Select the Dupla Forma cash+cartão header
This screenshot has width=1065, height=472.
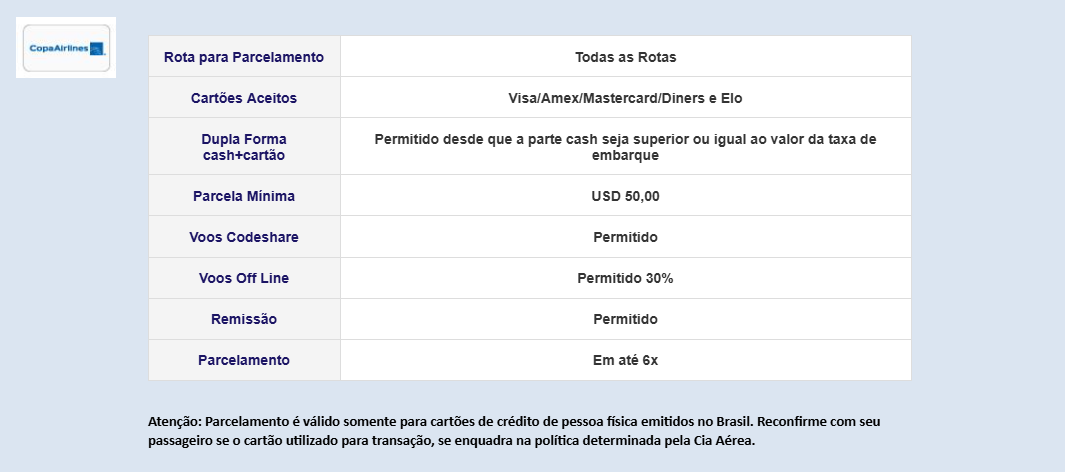click(244, 147)
